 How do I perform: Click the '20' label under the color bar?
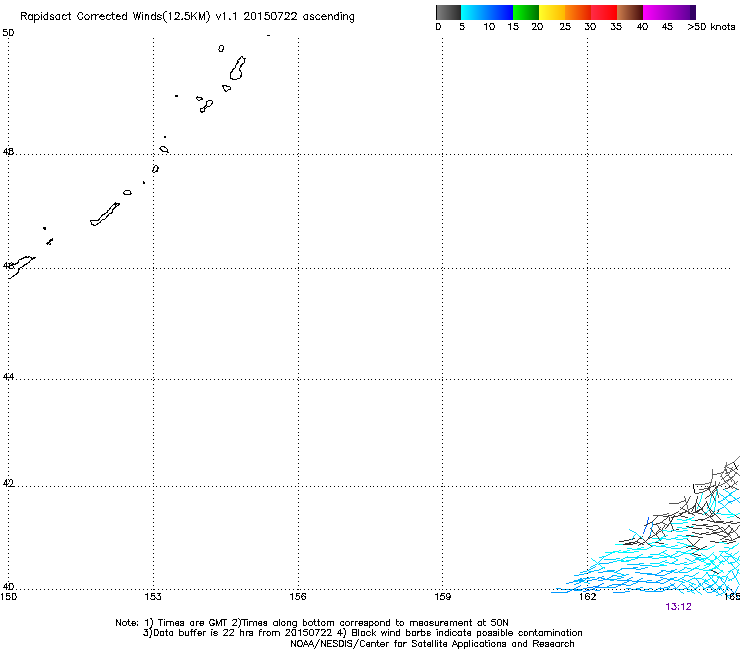click(537, 27)
